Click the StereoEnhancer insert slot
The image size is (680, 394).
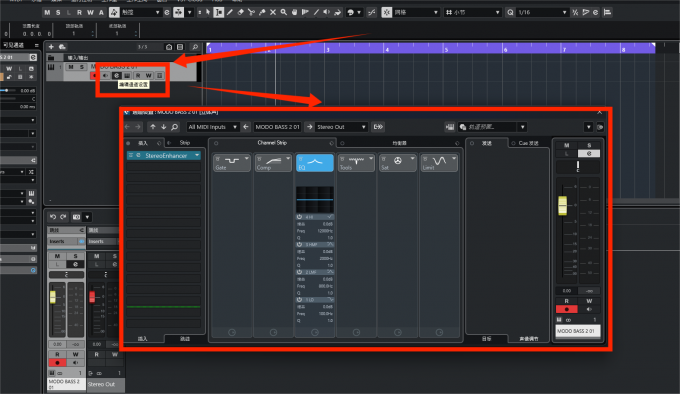(x=163, y=155)
